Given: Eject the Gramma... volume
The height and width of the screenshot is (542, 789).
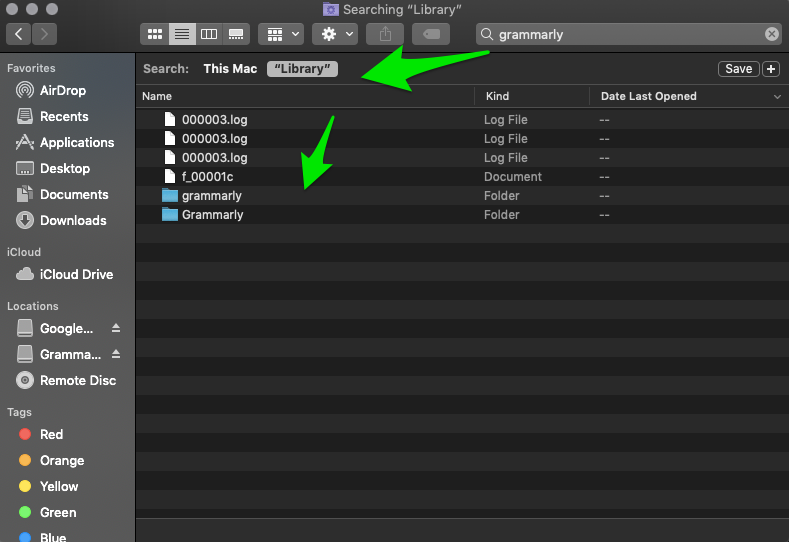Looking at the screenshot, I should tap(116, 354).
